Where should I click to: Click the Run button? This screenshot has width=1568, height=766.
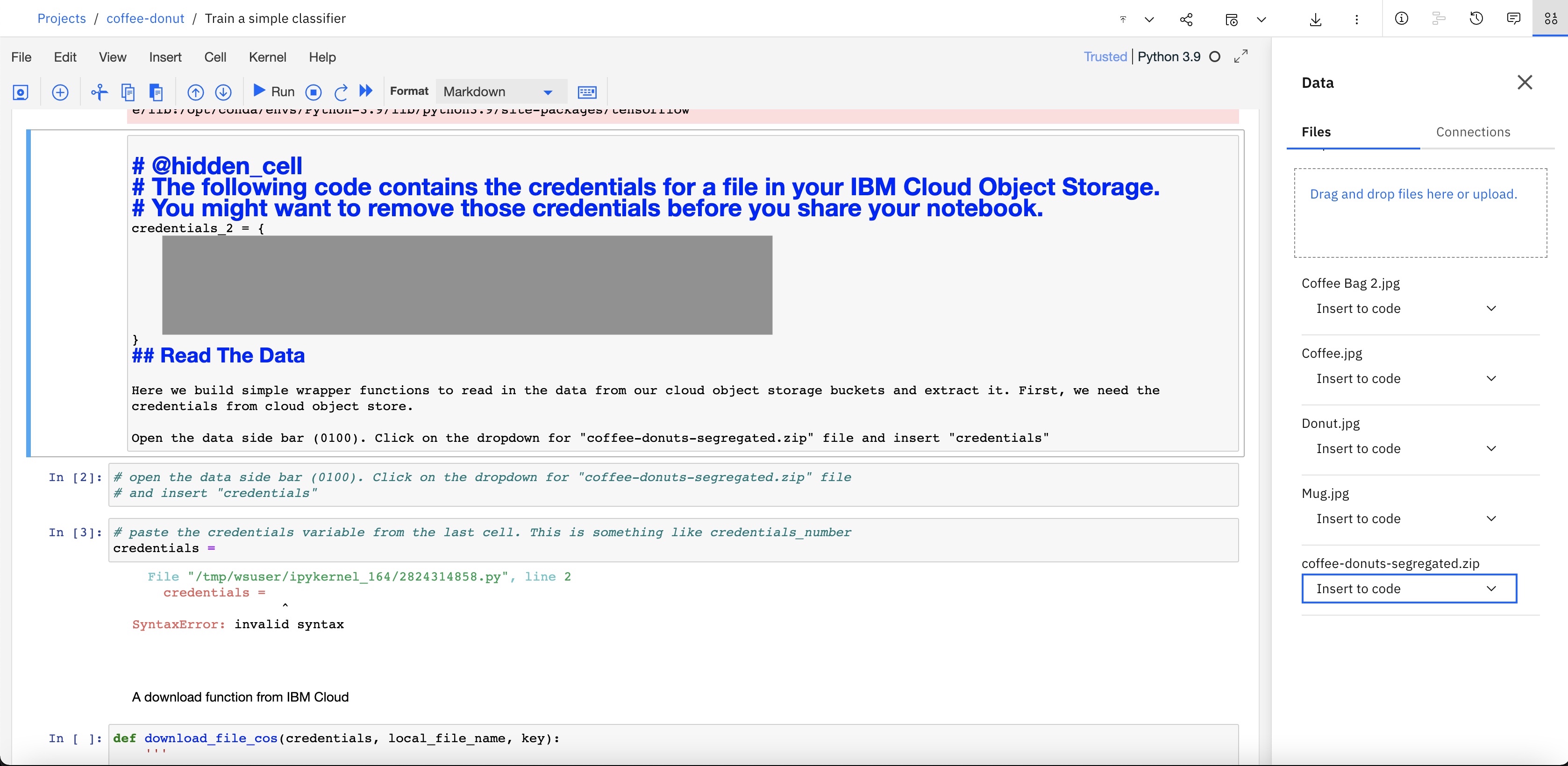point(274,92)
